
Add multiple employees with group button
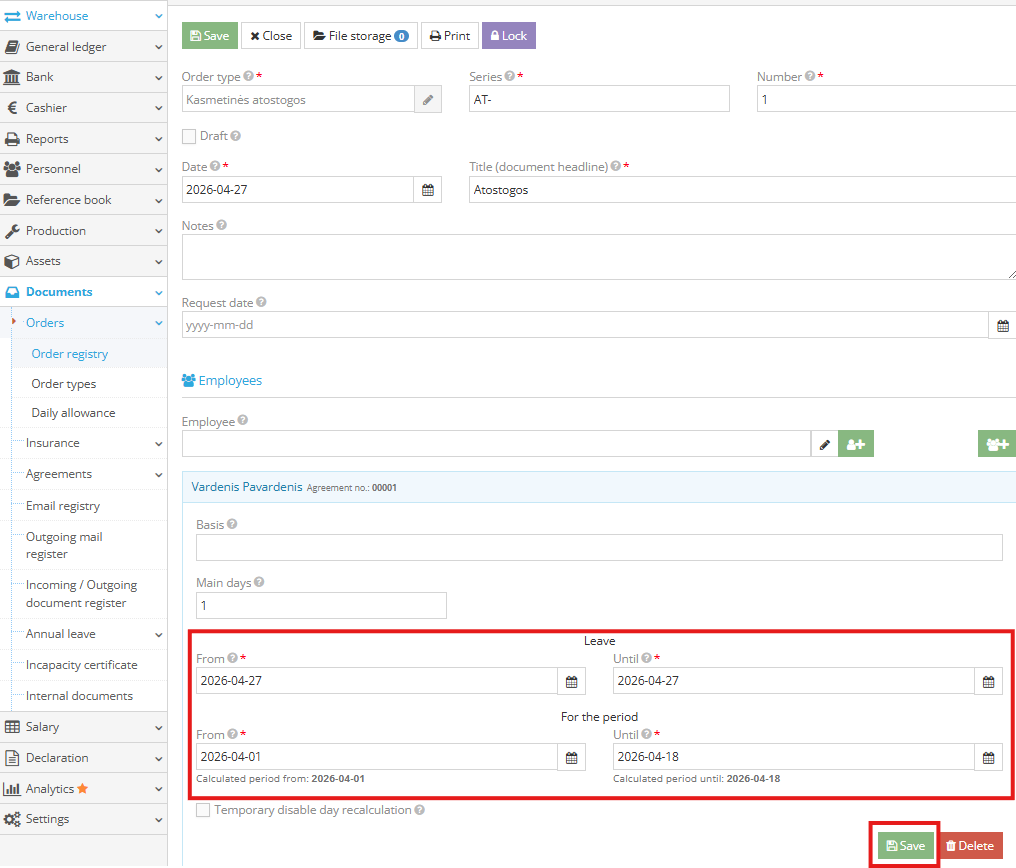tap(997, 444)
